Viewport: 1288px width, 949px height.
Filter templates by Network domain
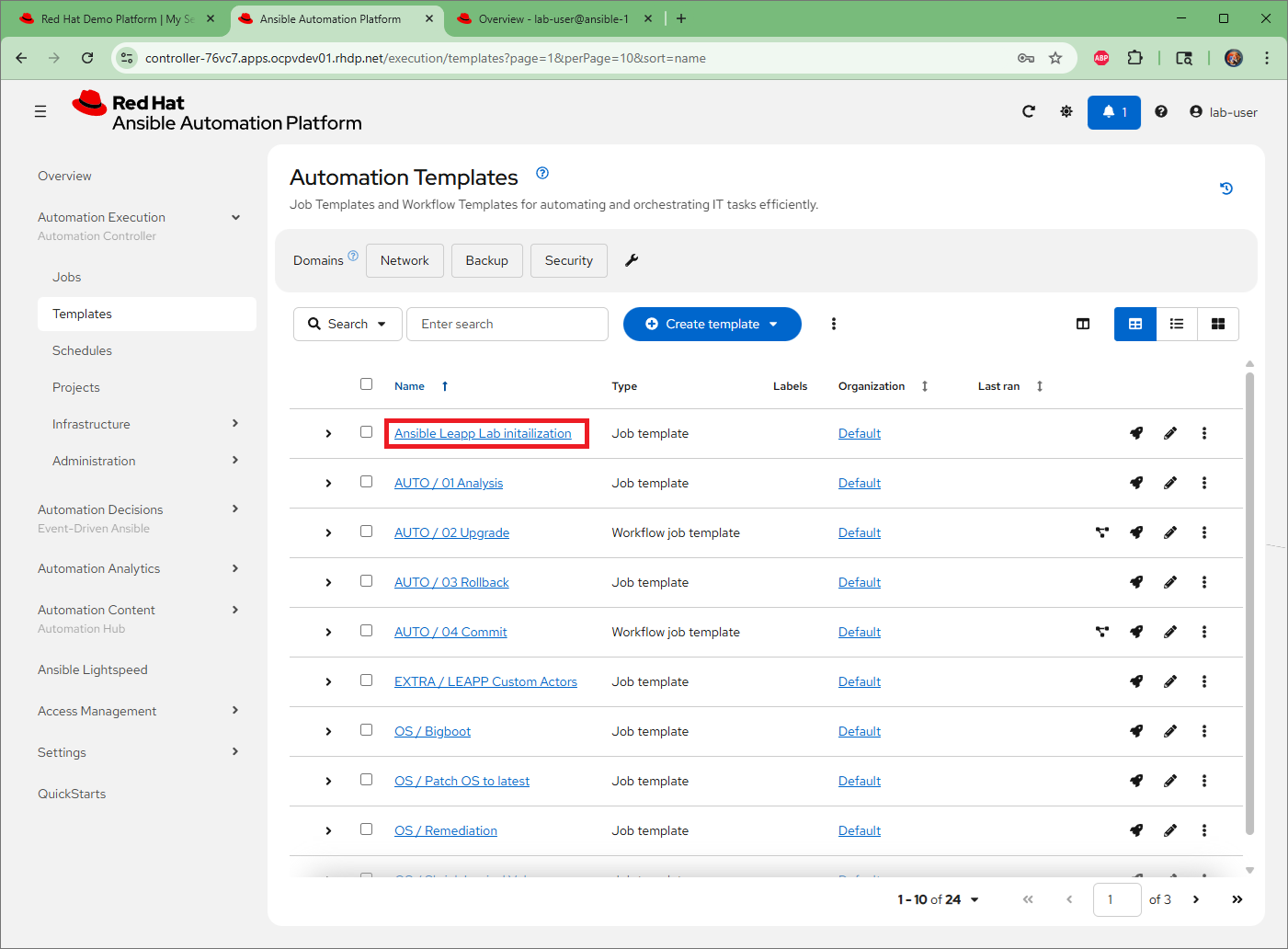coord(405,260)
